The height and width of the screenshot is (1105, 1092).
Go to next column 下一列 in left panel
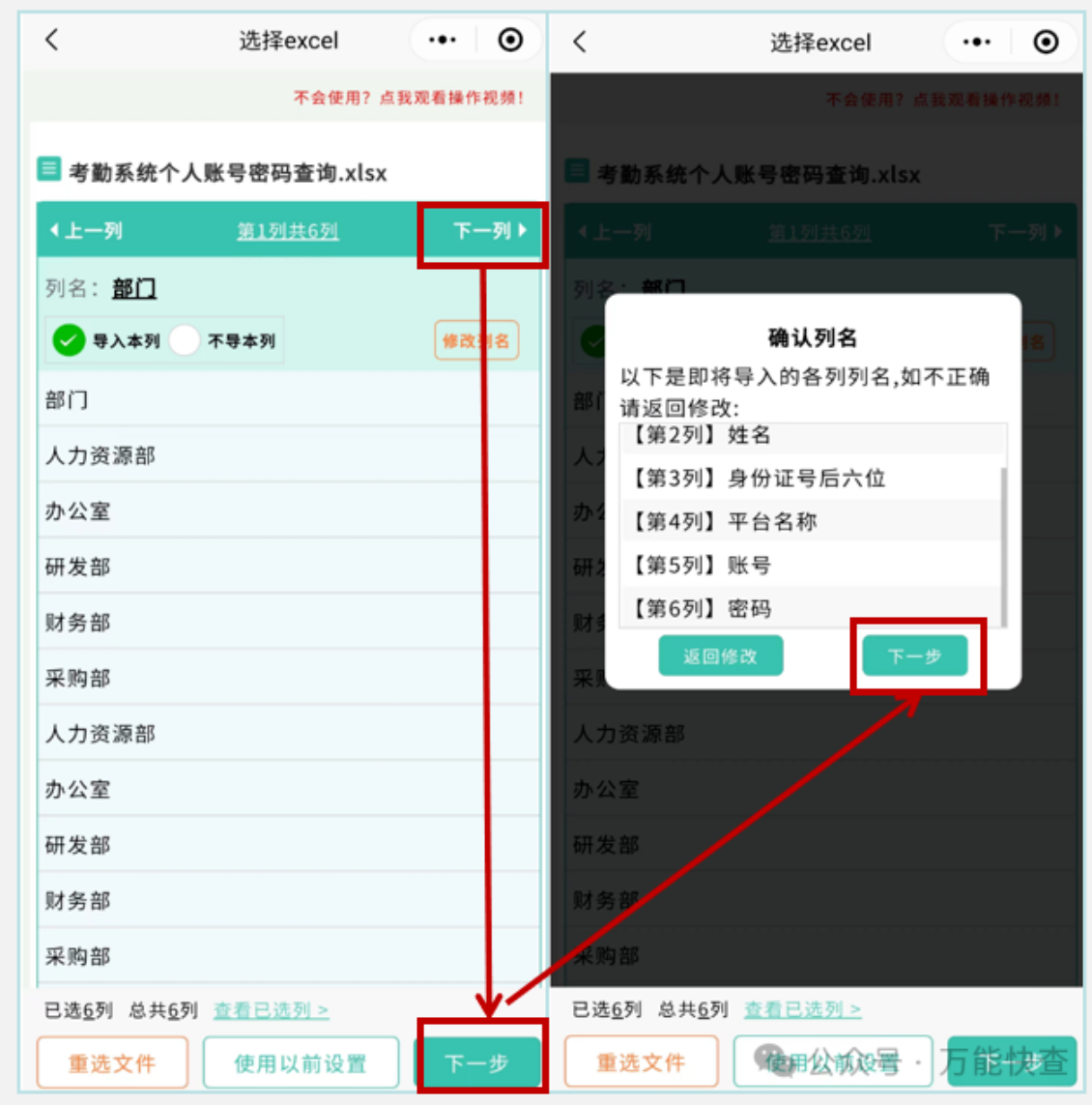click(x=489, y=230)
